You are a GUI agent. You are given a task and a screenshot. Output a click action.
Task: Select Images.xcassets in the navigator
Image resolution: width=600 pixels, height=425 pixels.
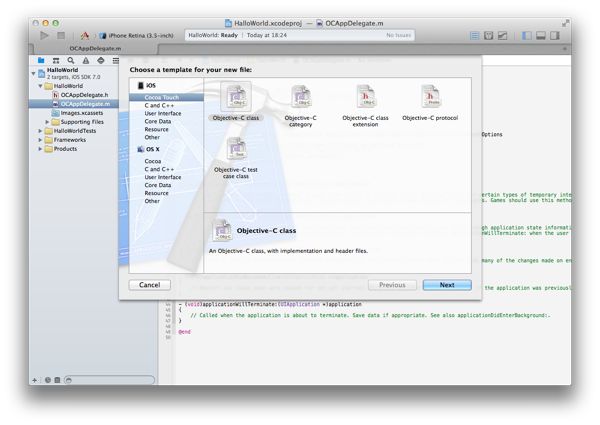point(77,113)
